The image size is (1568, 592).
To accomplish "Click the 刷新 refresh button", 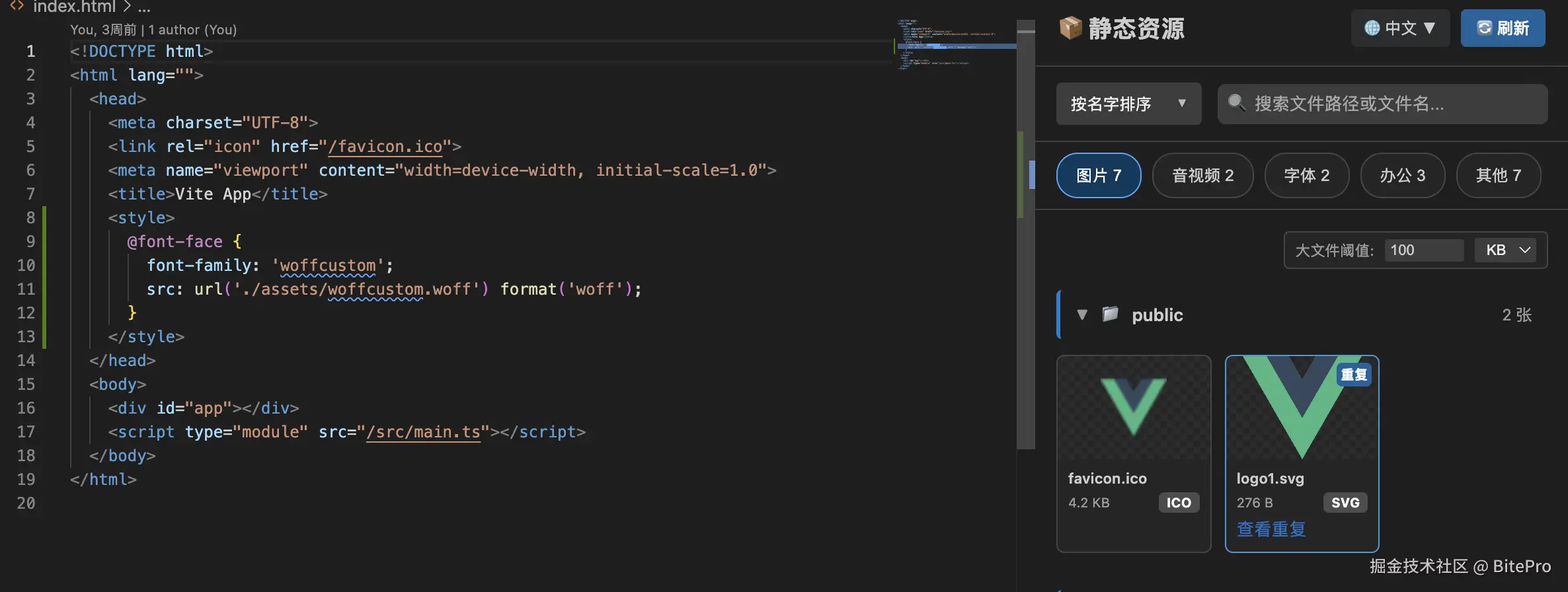I will (1502, 28).
